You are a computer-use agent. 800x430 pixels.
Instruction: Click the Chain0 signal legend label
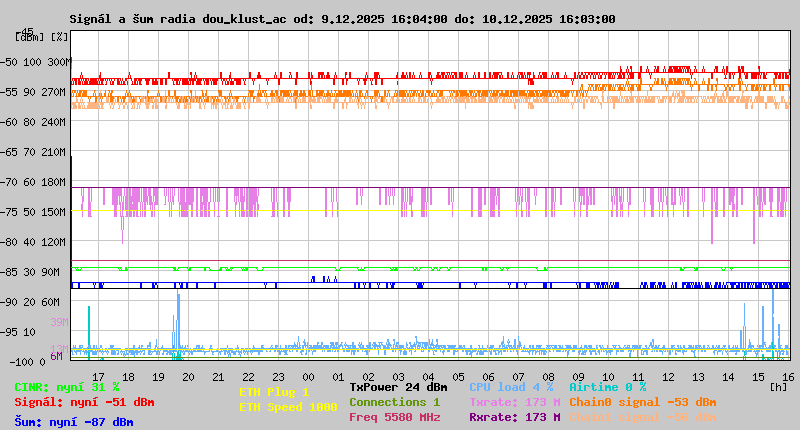pyautogui.click(x=642, y=402)
